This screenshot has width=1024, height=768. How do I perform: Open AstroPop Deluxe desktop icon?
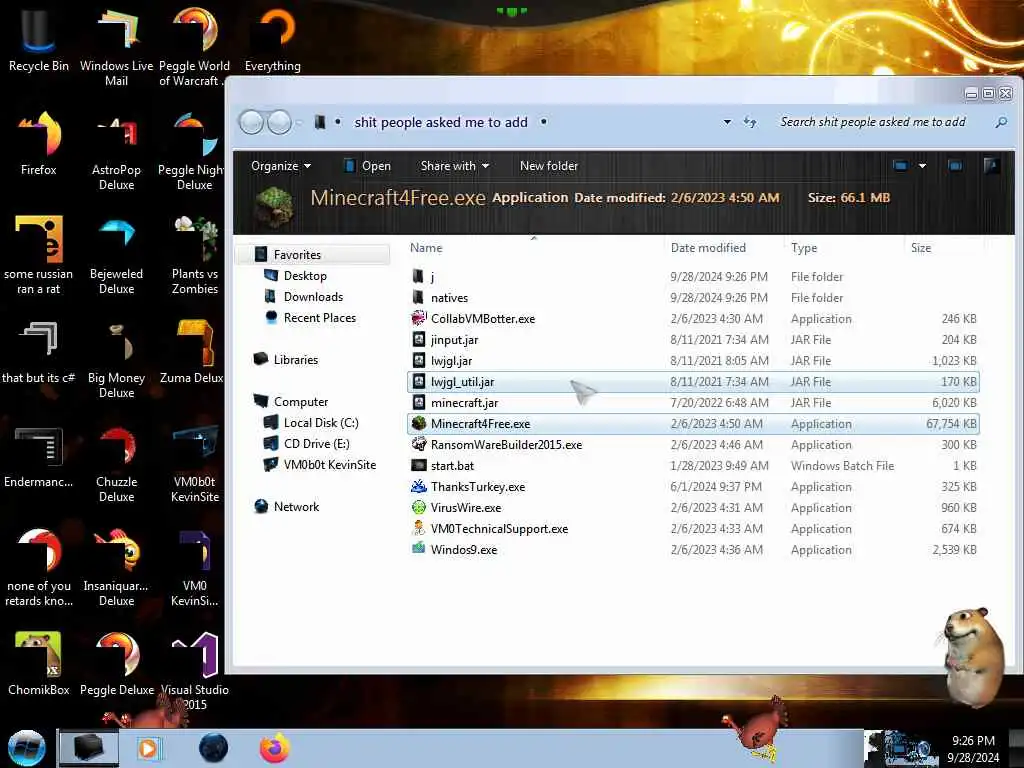(x=116, y=150)
